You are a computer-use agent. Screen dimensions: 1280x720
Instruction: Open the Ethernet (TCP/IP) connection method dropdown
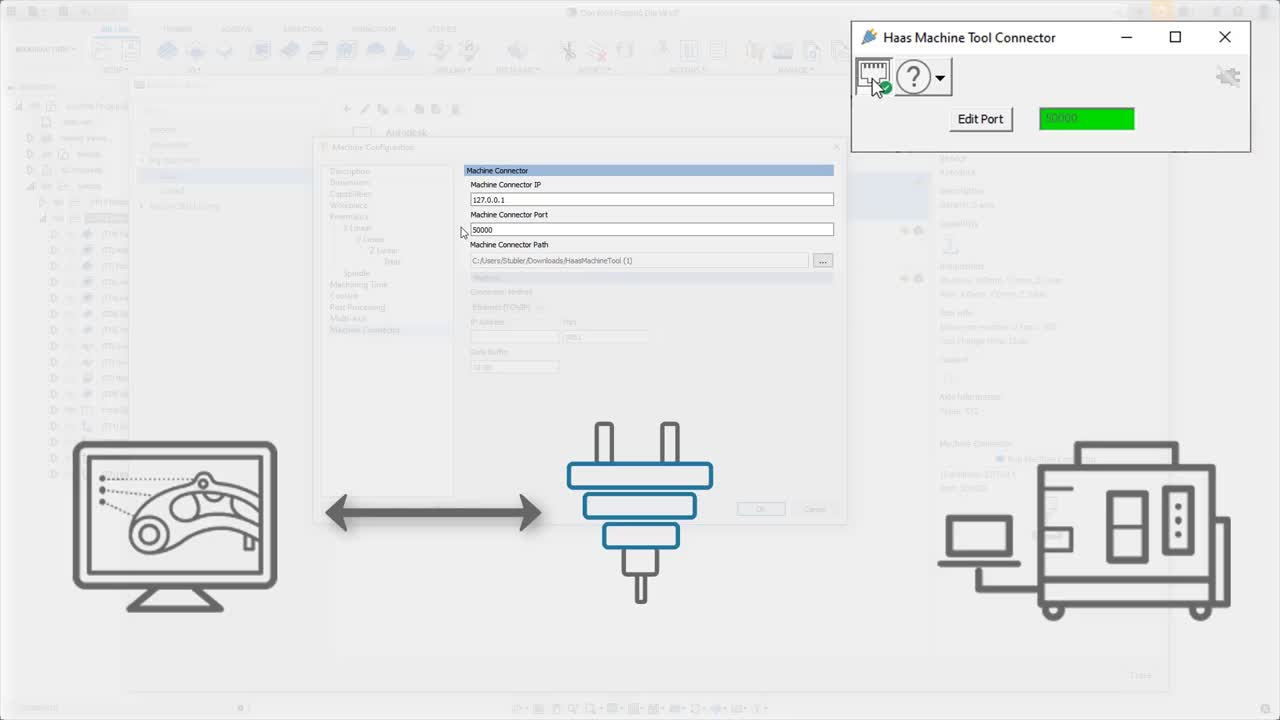click(509, 307)
